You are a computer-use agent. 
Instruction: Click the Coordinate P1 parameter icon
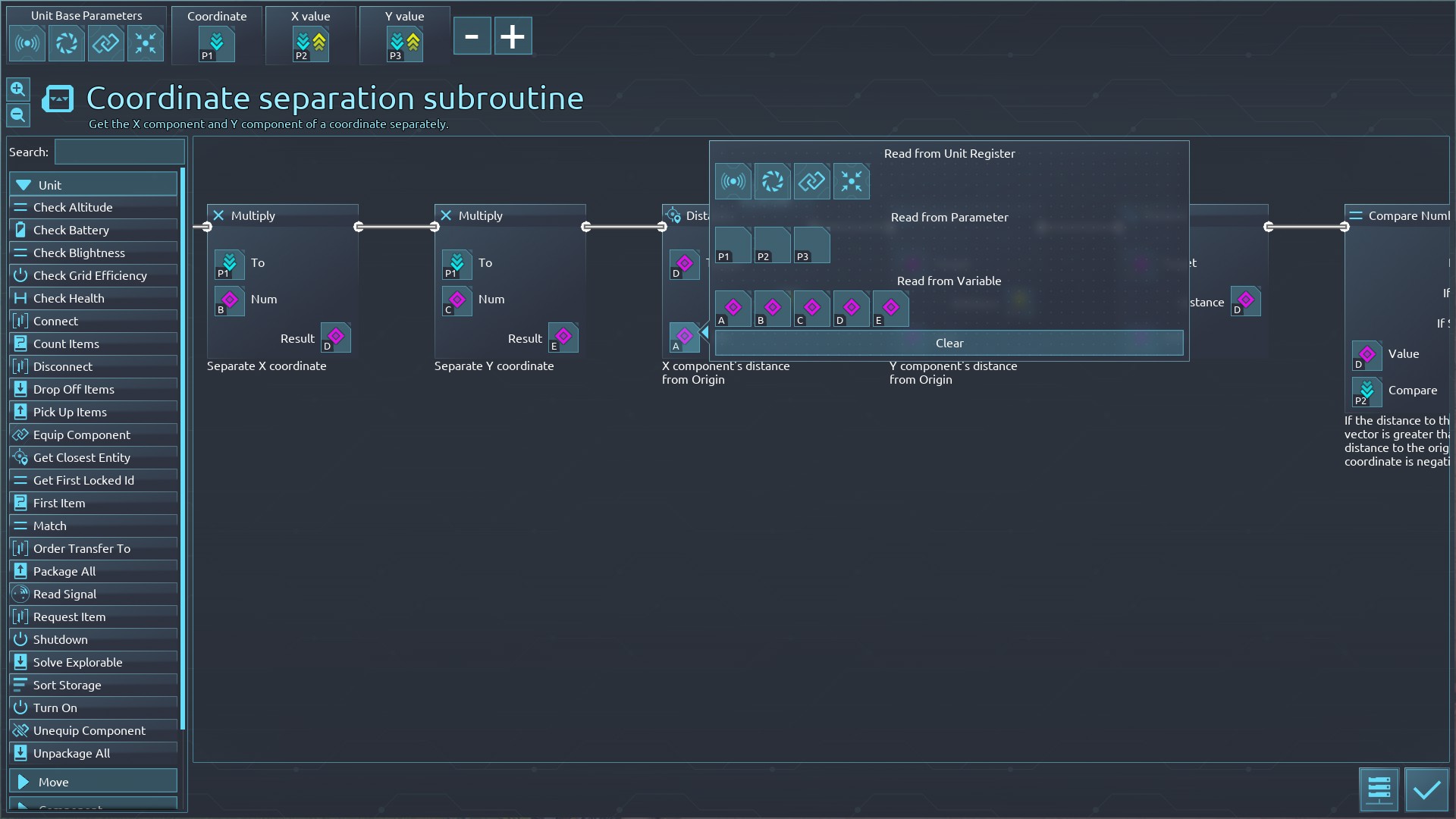pyautogui.click(x=216, y=44)
